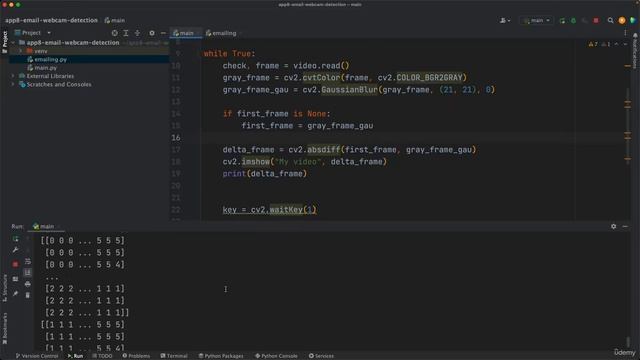Select opened file locate target icon
Image resolution: width=640 pixels, height=360 pixels.
click(115, 33)
